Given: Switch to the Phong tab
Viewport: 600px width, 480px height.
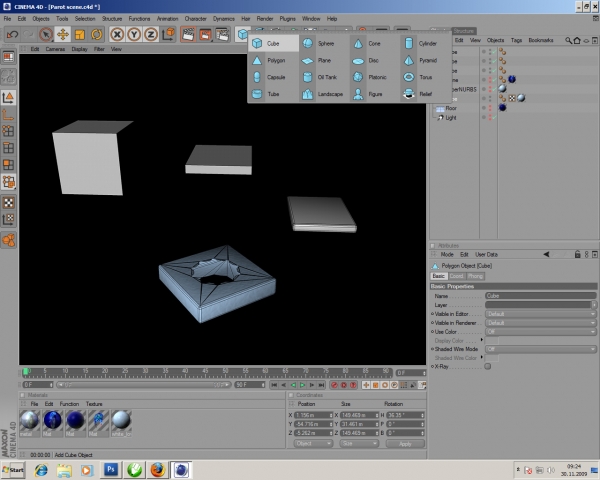Looking at the screenshot, I should (x=475, y=276).
